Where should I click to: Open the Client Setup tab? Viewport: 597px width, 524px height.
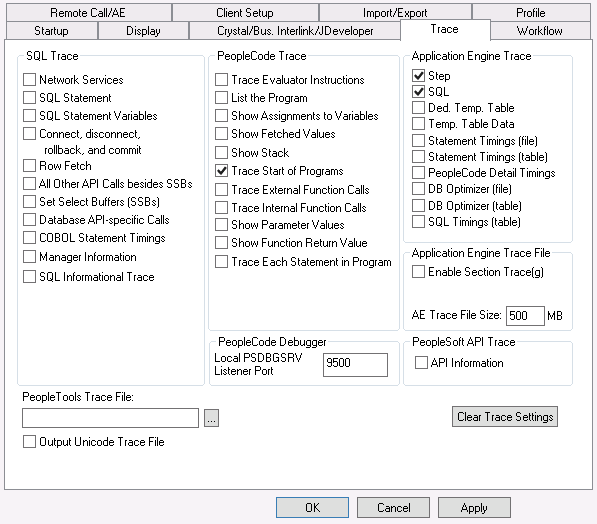click(245, 13)
